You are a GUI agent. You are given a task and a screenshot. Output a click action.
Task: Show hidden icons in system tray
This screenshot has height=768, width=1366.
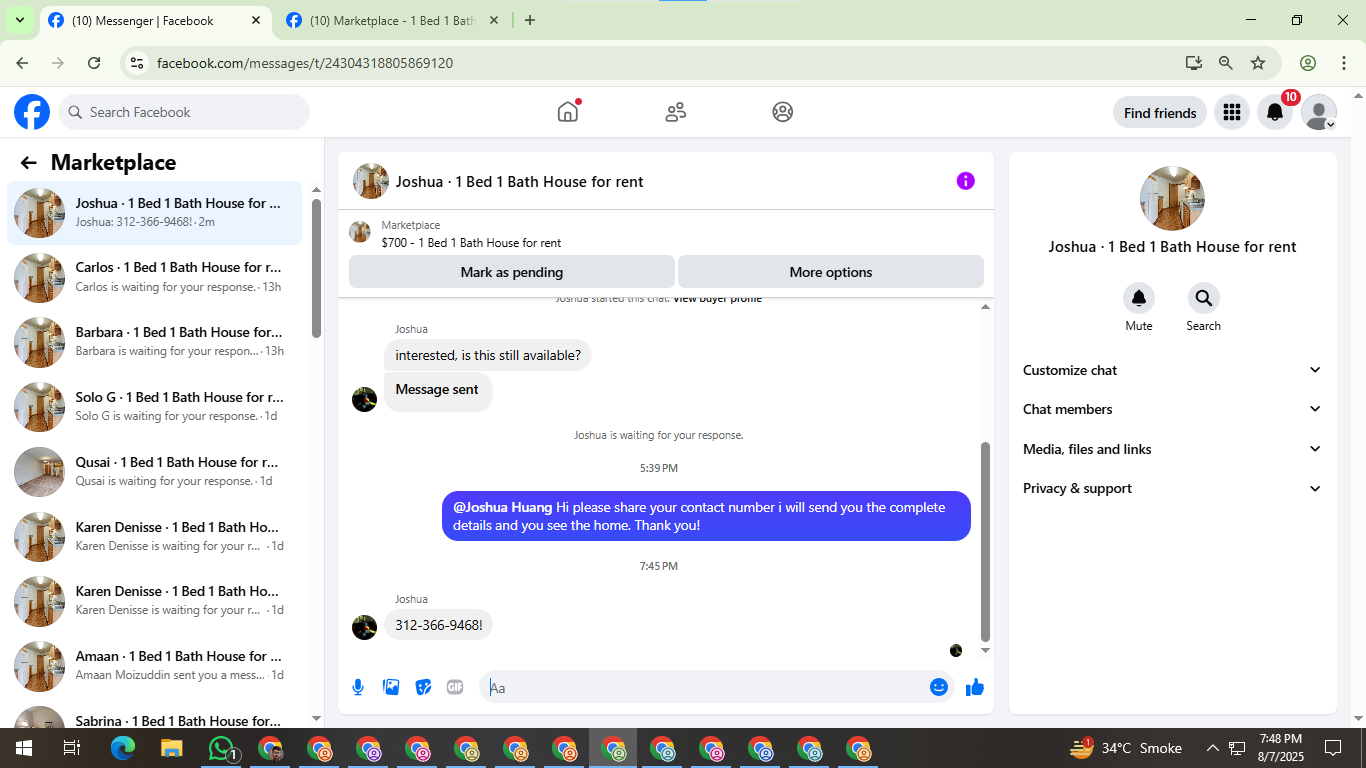pyautogui.click(x=1212, y=748)
